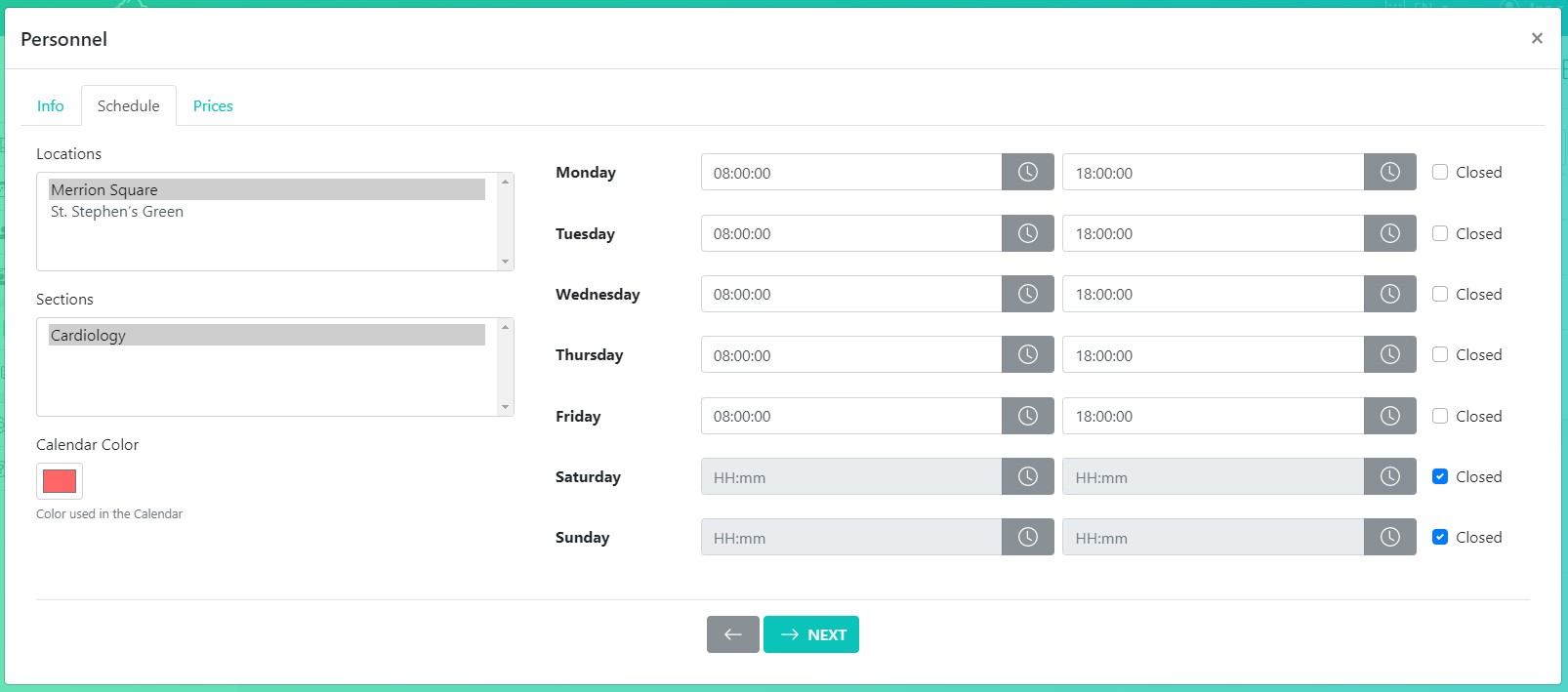Open the Thursday start time clock picker
The image size is (1568, 692).
tap(1027, 354)
